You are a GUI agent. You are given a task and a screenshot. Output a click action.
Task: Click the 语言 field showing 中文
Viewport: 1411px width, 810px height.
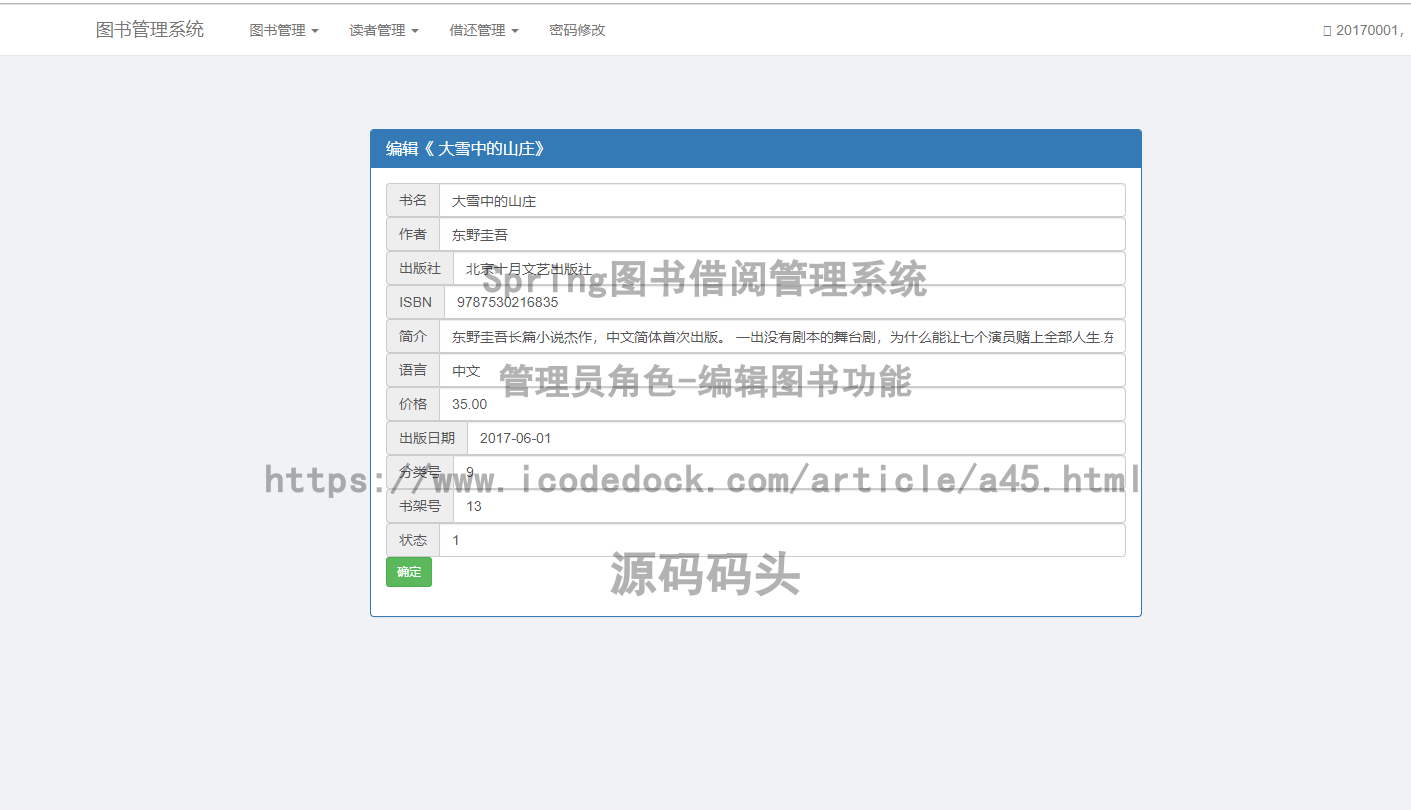tap(781, 371)
